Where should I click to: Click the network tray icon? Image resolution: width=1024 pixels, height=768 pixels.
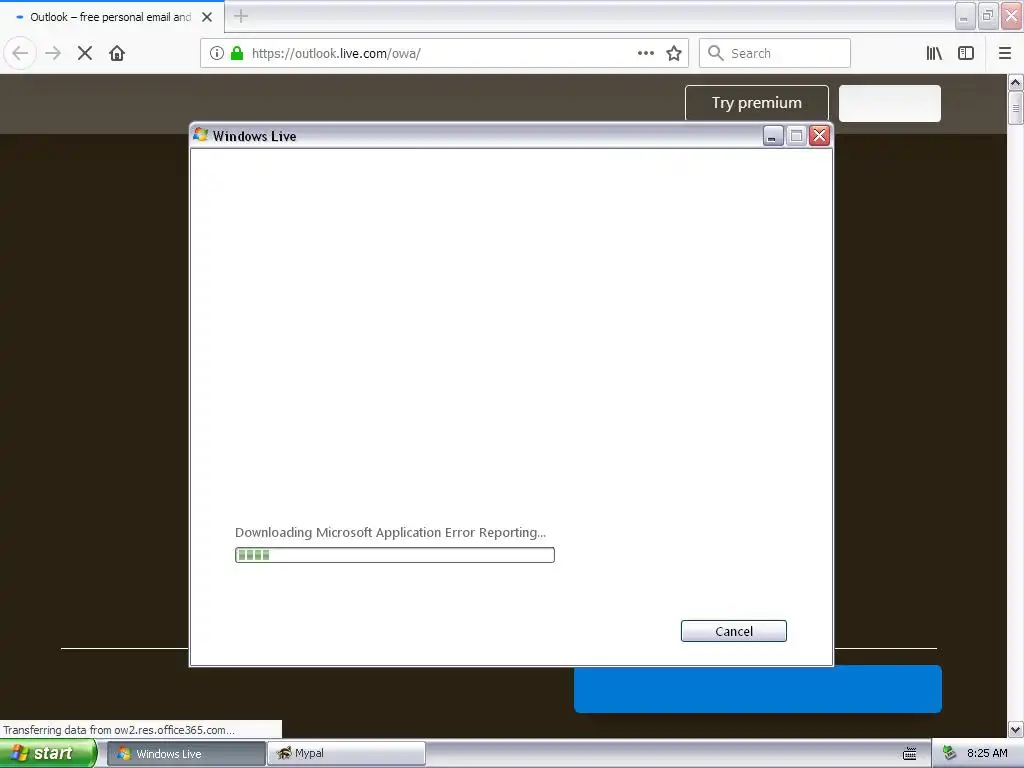coord(949,754)
